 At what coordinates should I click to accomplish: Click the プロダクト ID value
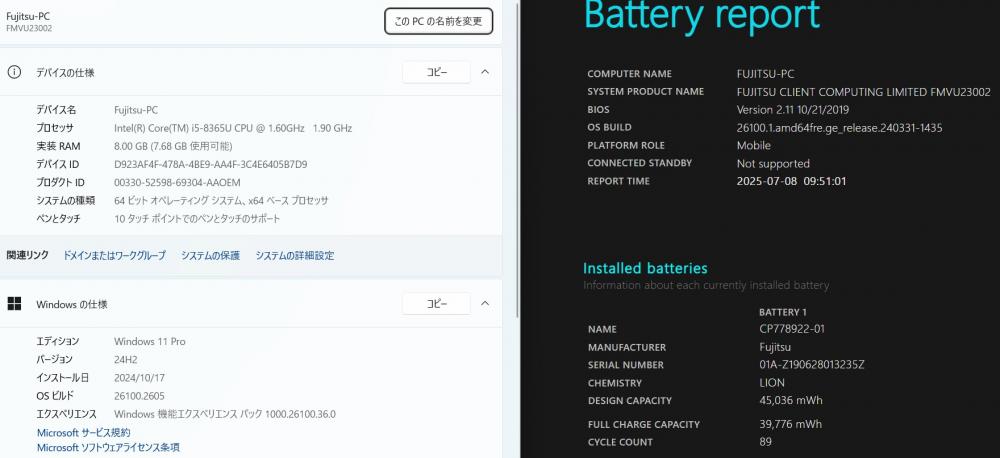click(177, 182)
